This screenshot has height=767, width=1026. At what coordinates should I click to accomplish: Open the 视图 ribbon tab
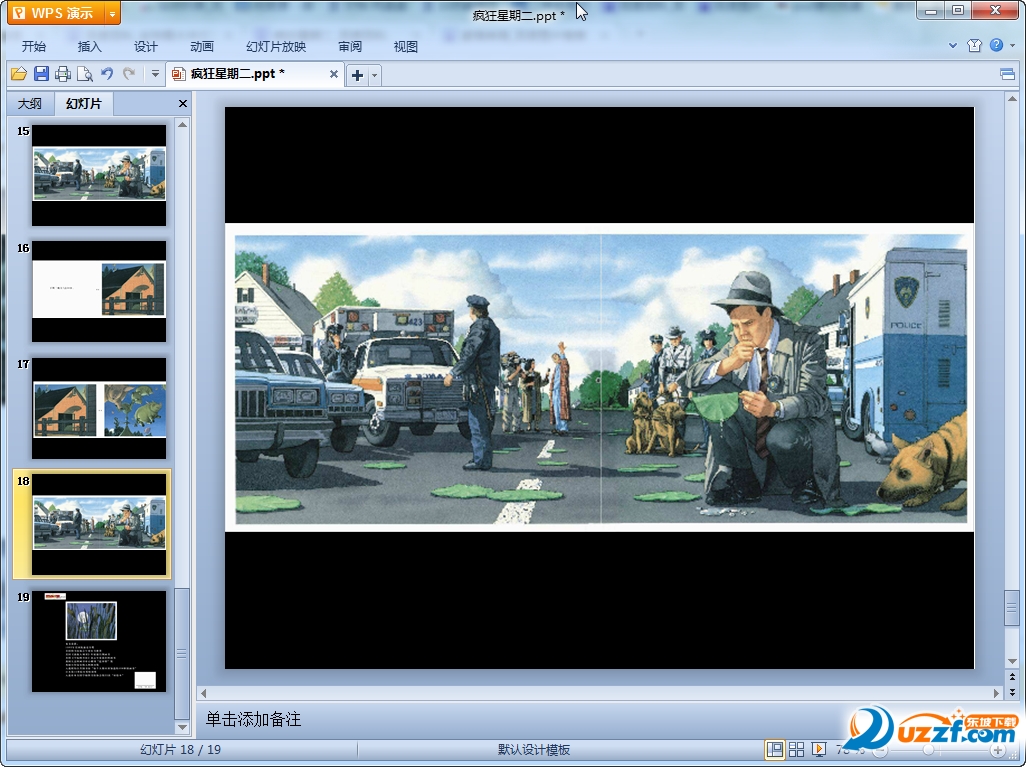[x=406, y=46]
